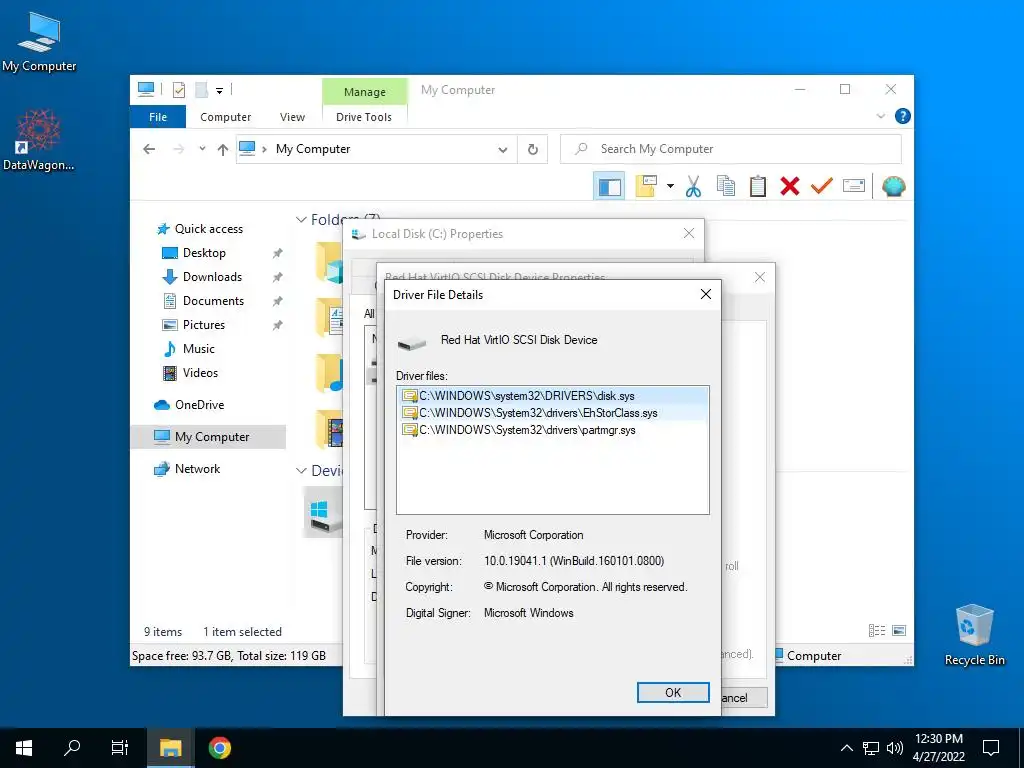Image resolution: width=1024 pixels, height=768 pixels.
Task: Open the taskbar clock showing 12:30 PM
Action: click(x=938, y=748)
